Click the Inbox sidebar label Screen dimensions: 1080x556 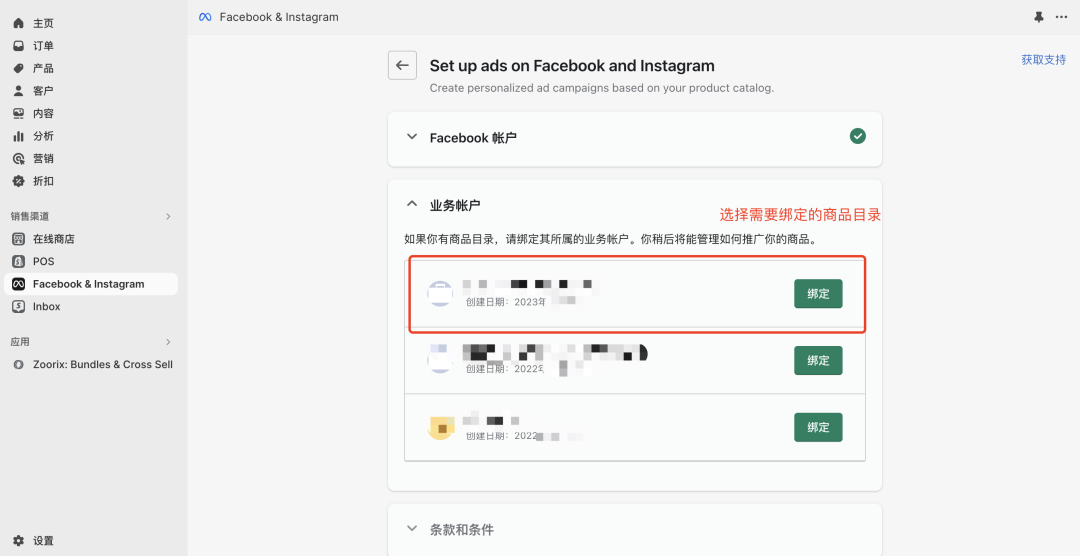click(47, 307)
